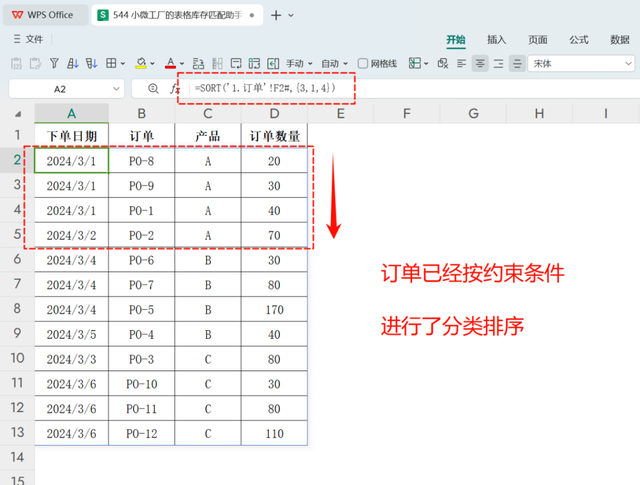Click cell with header 下单日期

(x=71, y=136)
